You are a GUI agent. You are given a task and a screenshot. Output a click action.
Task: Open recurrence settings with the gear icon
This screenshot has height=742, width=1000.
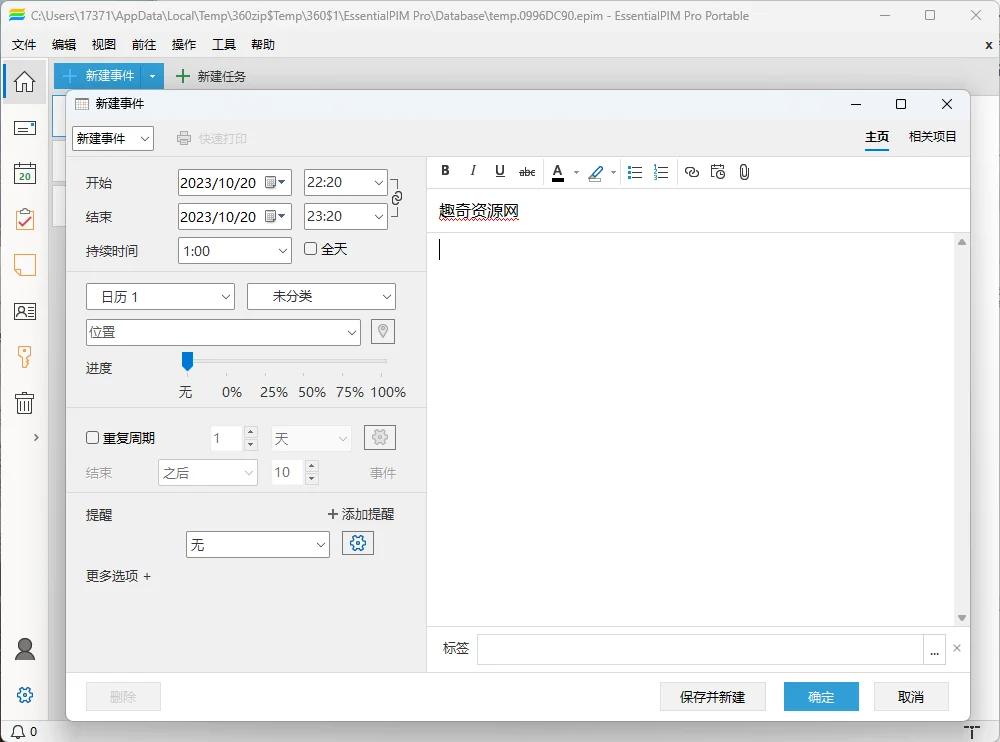(380, 437)
